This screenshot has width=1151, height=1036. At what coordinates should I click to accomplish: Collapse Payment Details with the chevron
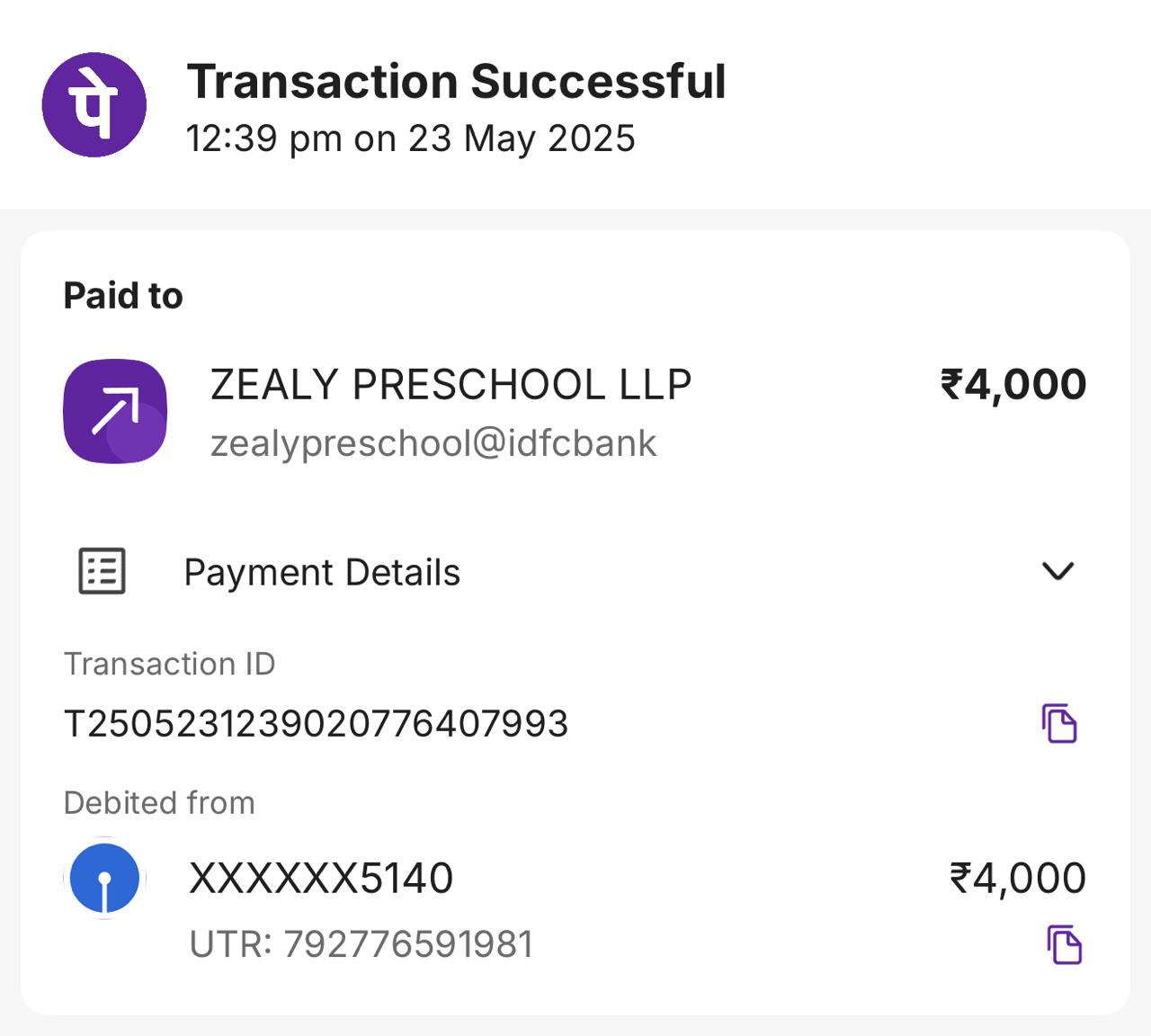pos(1057,571)
